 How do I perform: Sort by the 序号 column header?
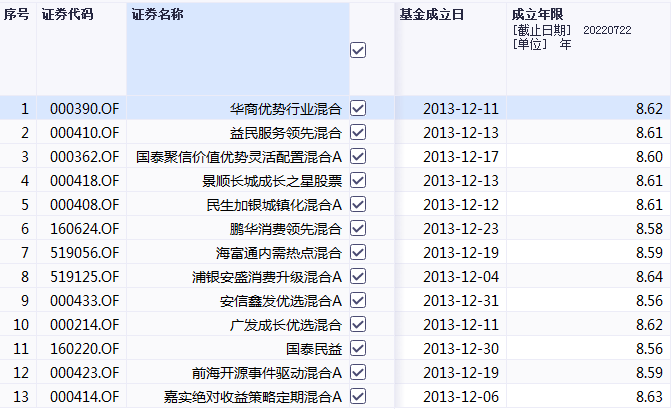pos(17,15)
